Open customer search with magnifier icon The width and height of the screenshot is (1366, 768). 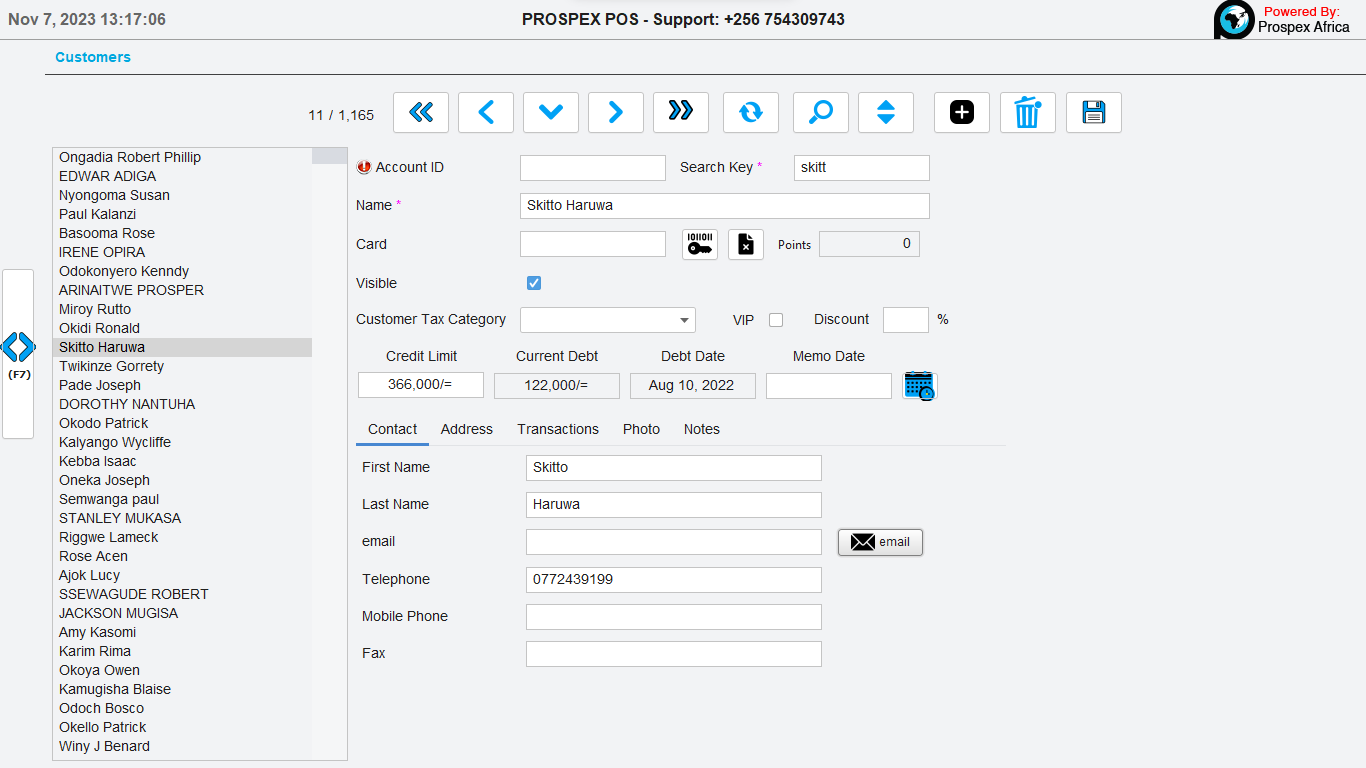[821, 113]
